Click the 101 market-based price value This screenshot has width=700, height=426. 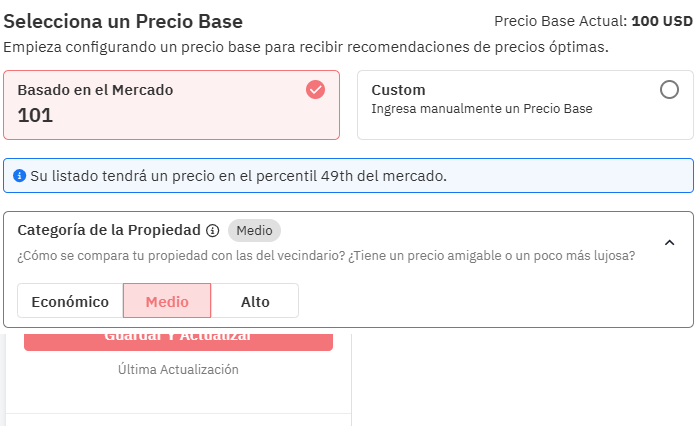coord(36,115)
